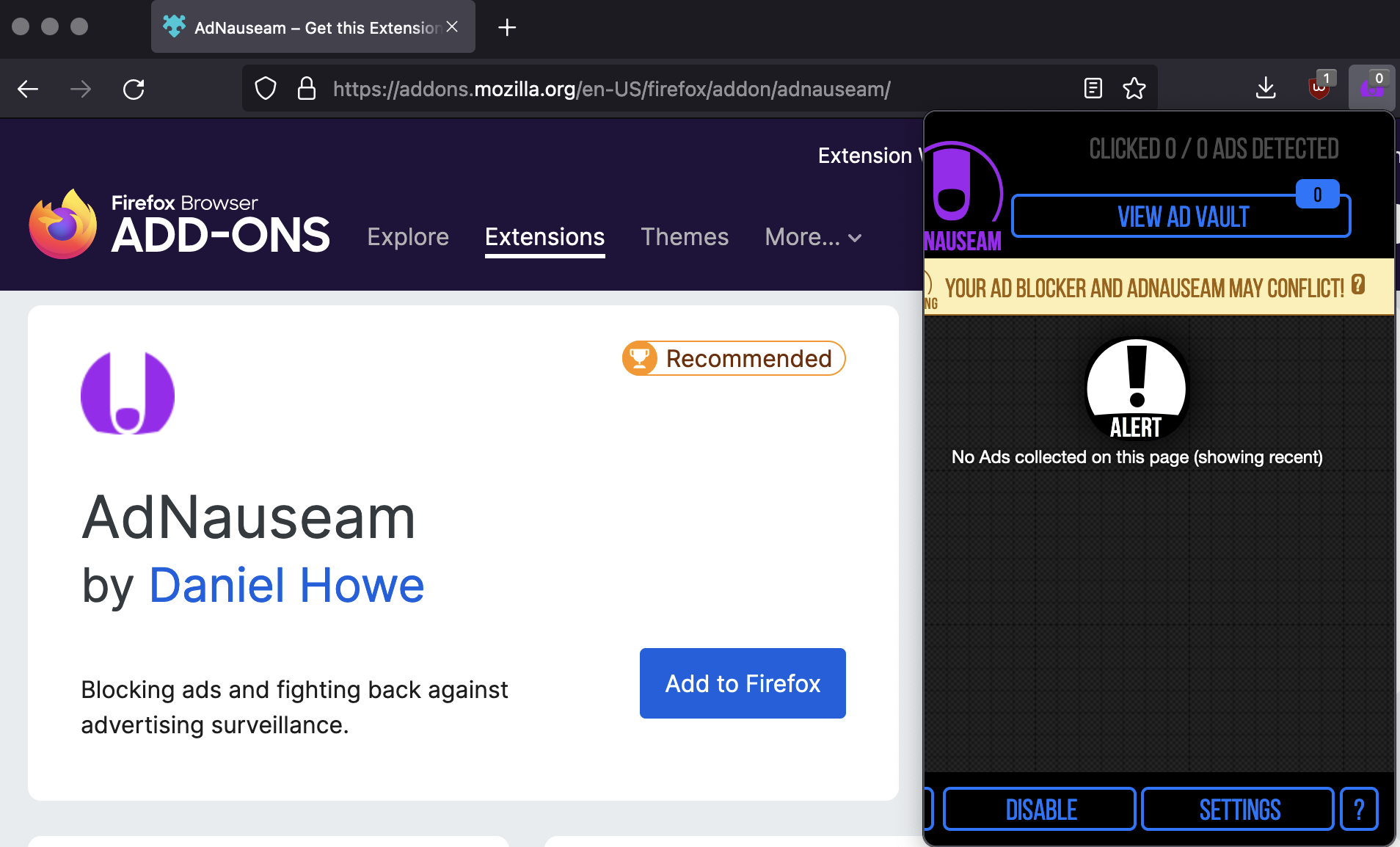Click the Recommended badge
Viewport: 1400px width, 847px height.
tap(734, 358)
